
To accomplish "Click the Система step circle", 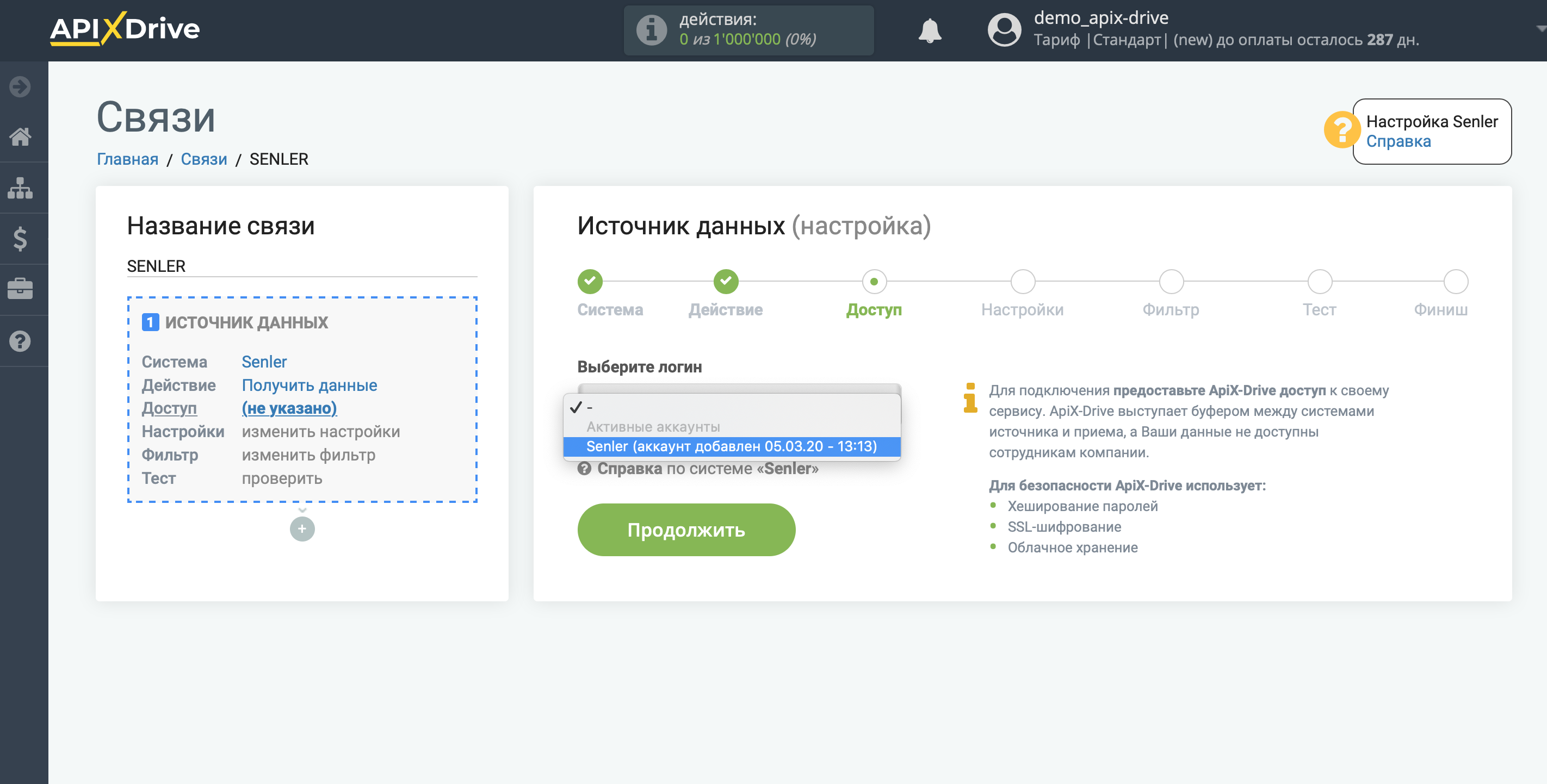I will click(x=590, y=281).
